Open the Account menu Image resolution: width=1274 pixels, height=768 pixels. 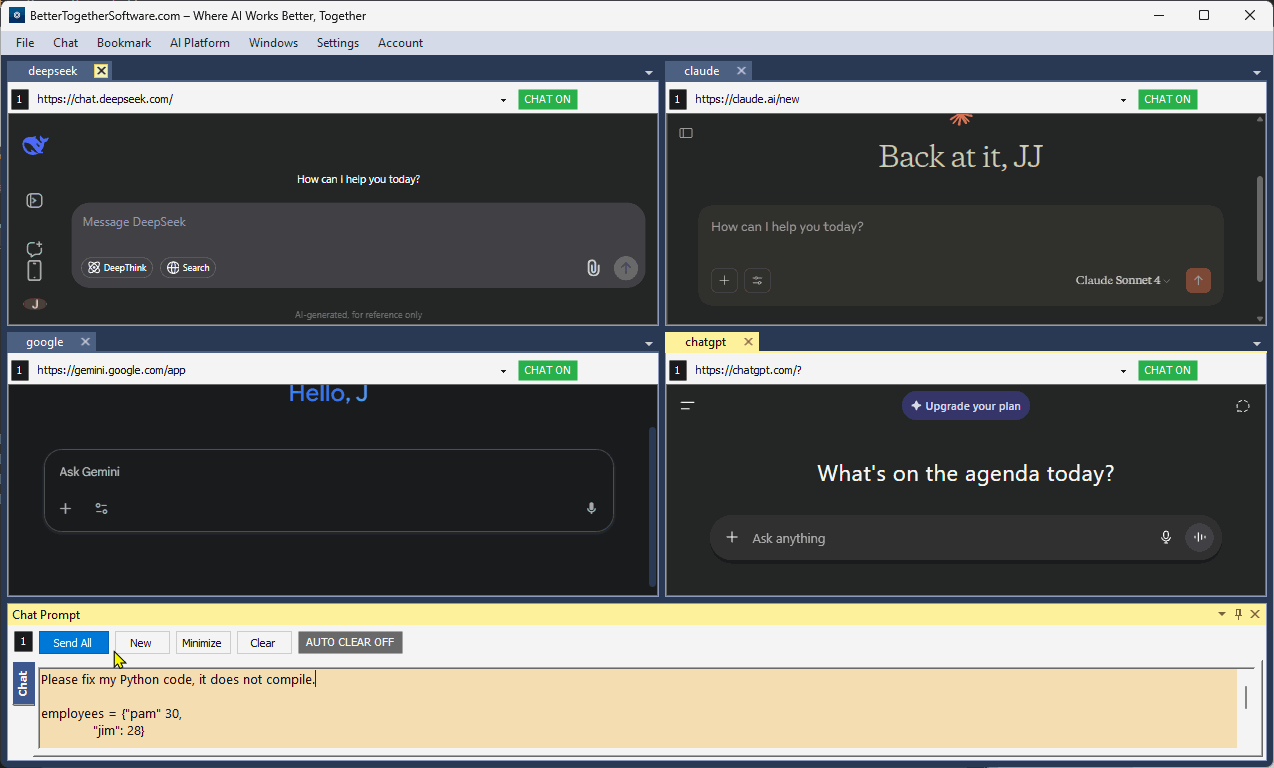[x=401, y=43]
